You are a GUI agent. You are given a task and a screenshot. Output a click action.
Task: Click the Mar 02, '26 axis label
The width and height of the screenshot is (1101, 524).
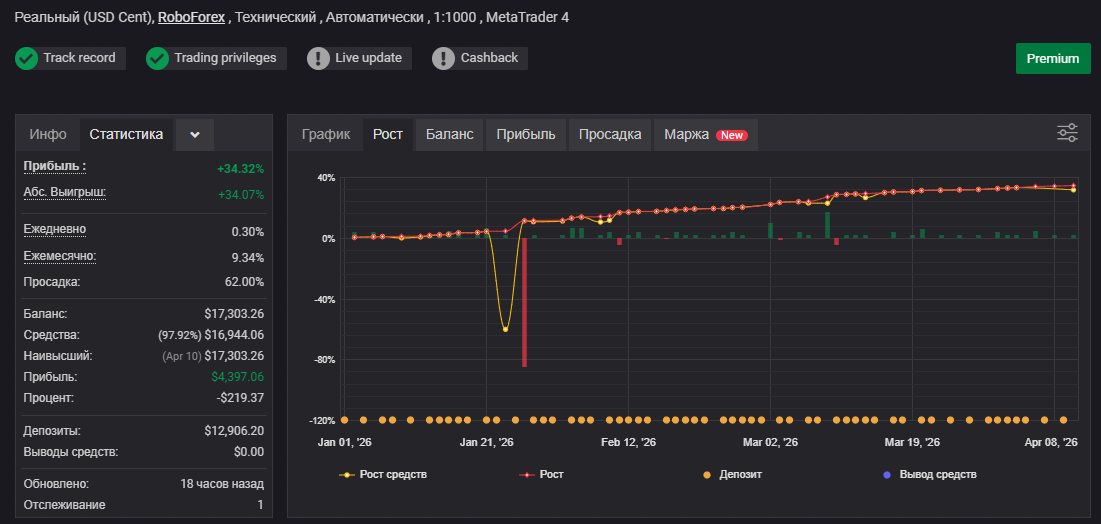pos(770,443)
